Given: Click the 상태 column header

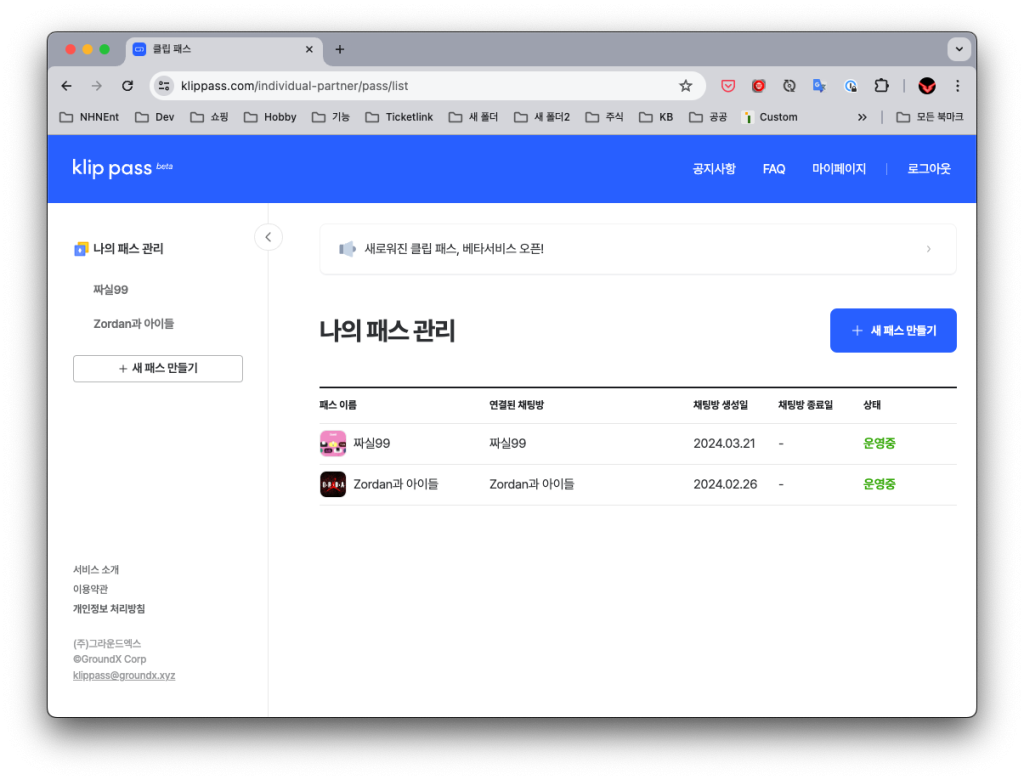Looking at the screenshot, I should (872, 405).
